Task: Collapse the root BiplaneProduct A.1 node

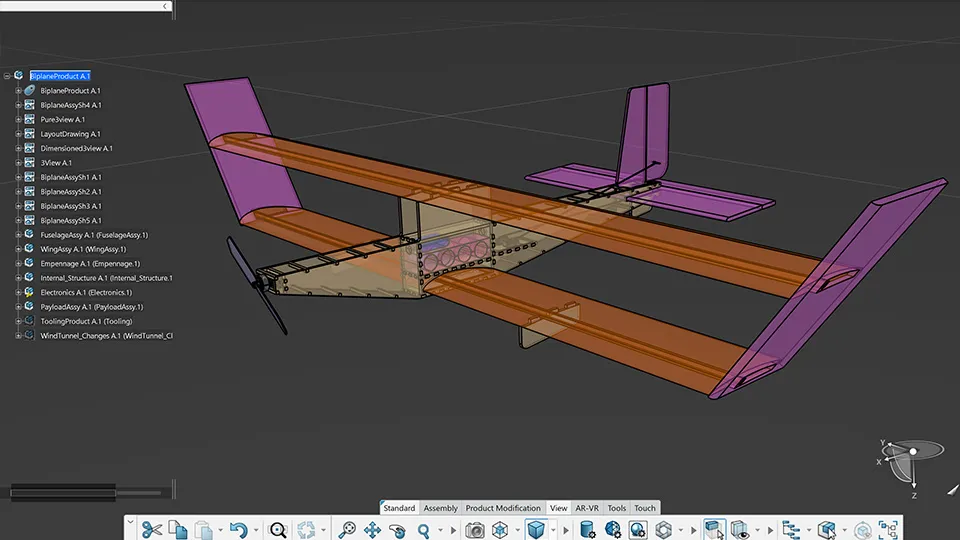Action: pyautogui.click(x=7, y=76)
